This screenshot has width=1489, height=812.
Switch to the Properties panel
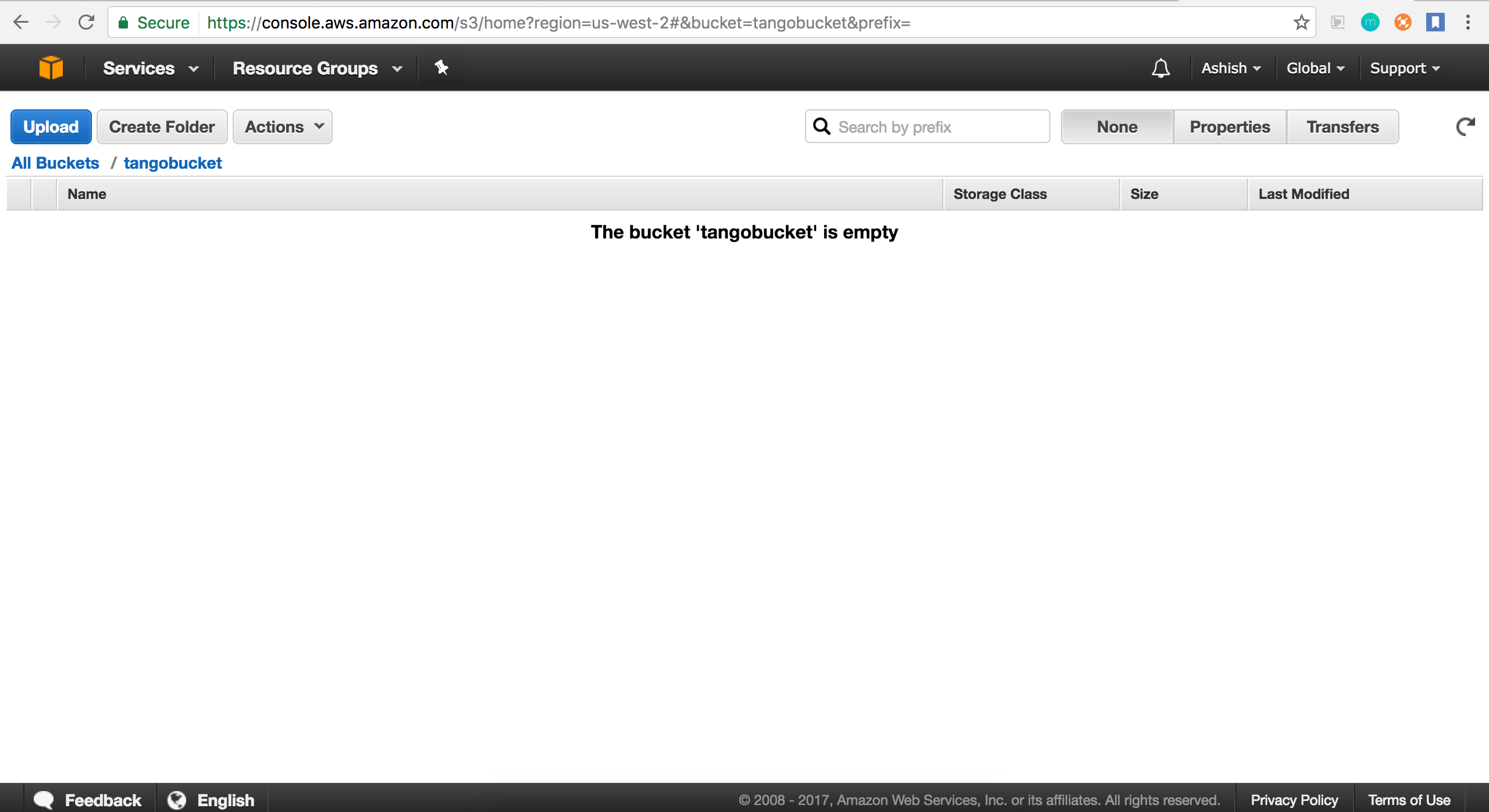[x=1230, y=126]
